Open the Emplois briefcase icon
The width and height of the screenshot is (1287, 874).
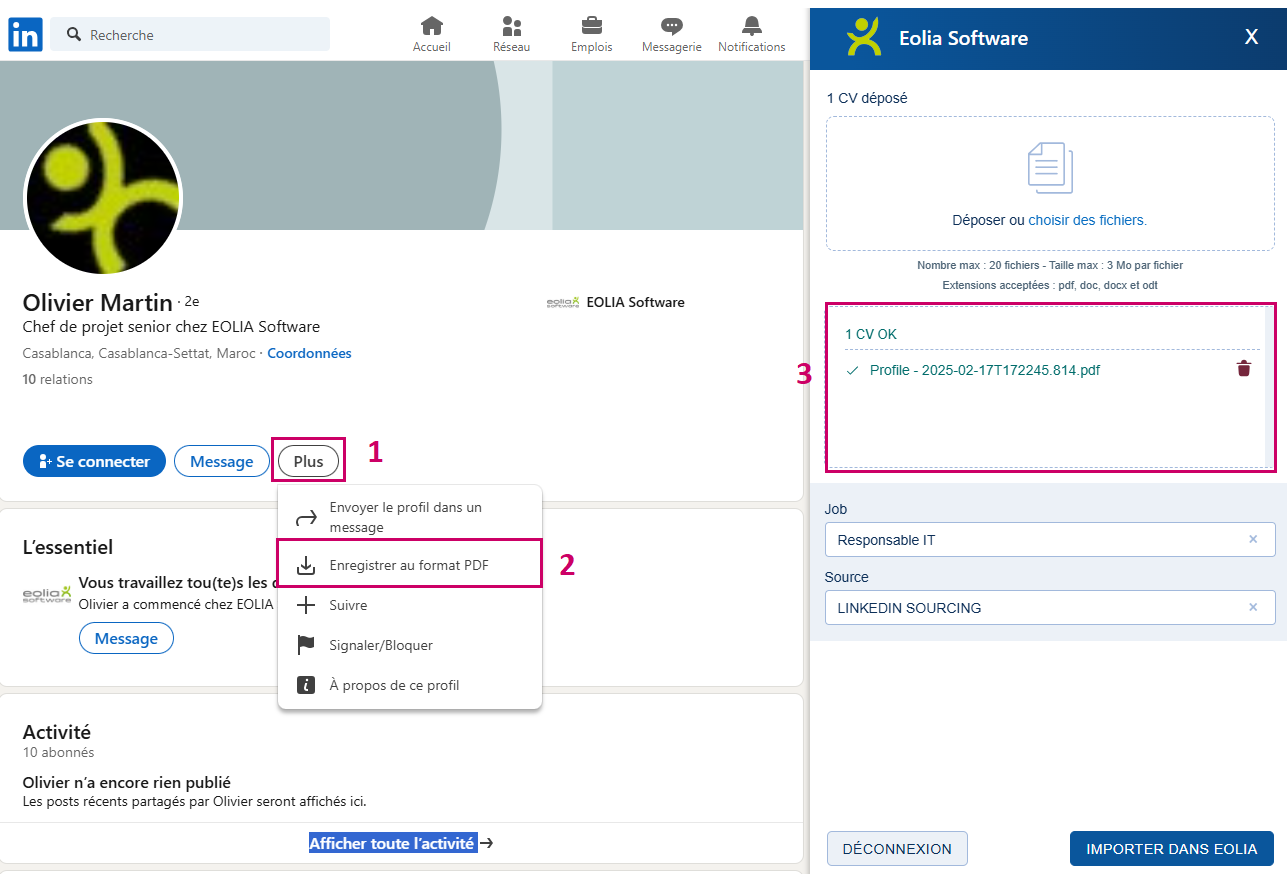pos(591,27)
